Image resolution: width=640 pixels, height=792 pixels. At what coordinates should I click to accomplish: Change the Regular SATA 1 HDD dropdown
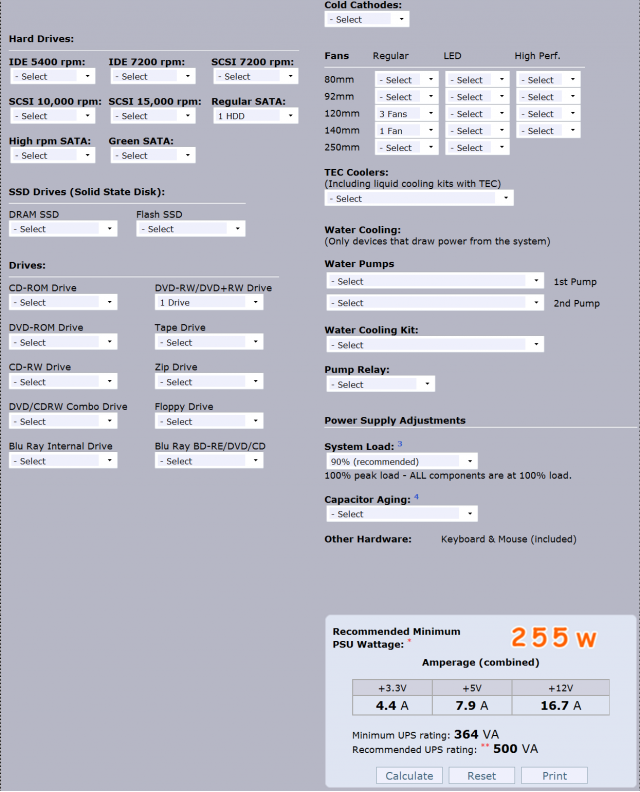[256, 116]
